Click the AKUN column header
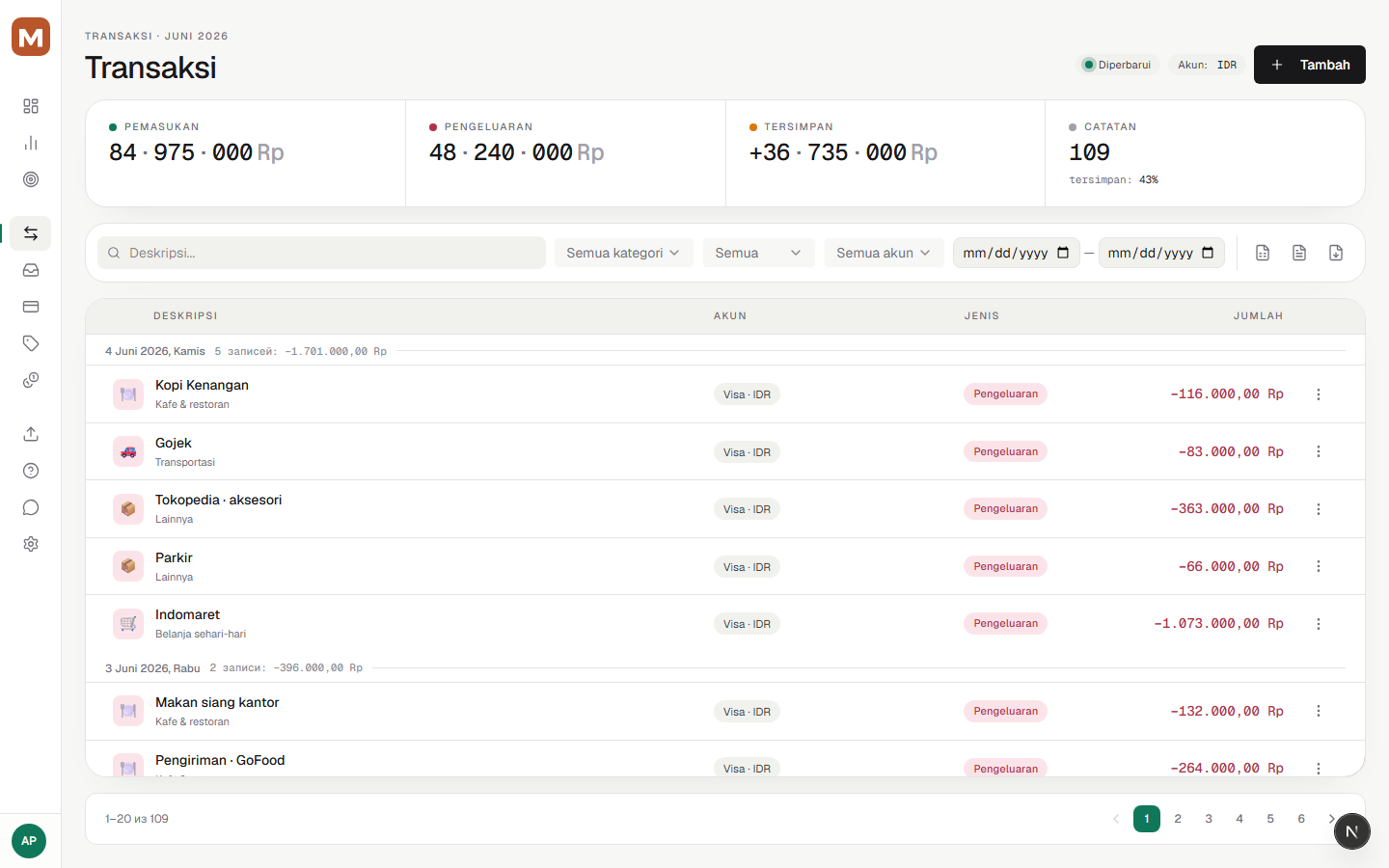This screenshot has height=868, width=1389. pyautogui.click(x=730, y=315)
